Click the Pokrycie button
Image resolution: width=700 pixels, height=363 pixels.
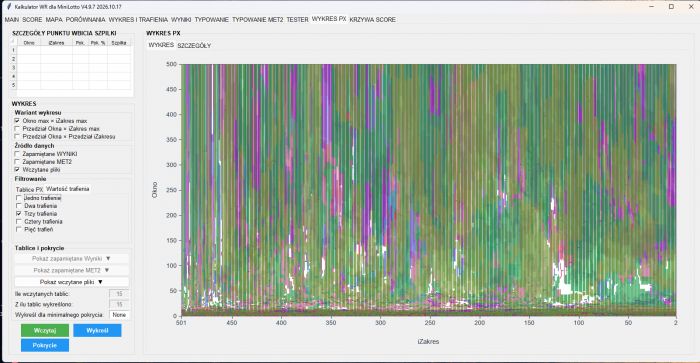[45, 345]
